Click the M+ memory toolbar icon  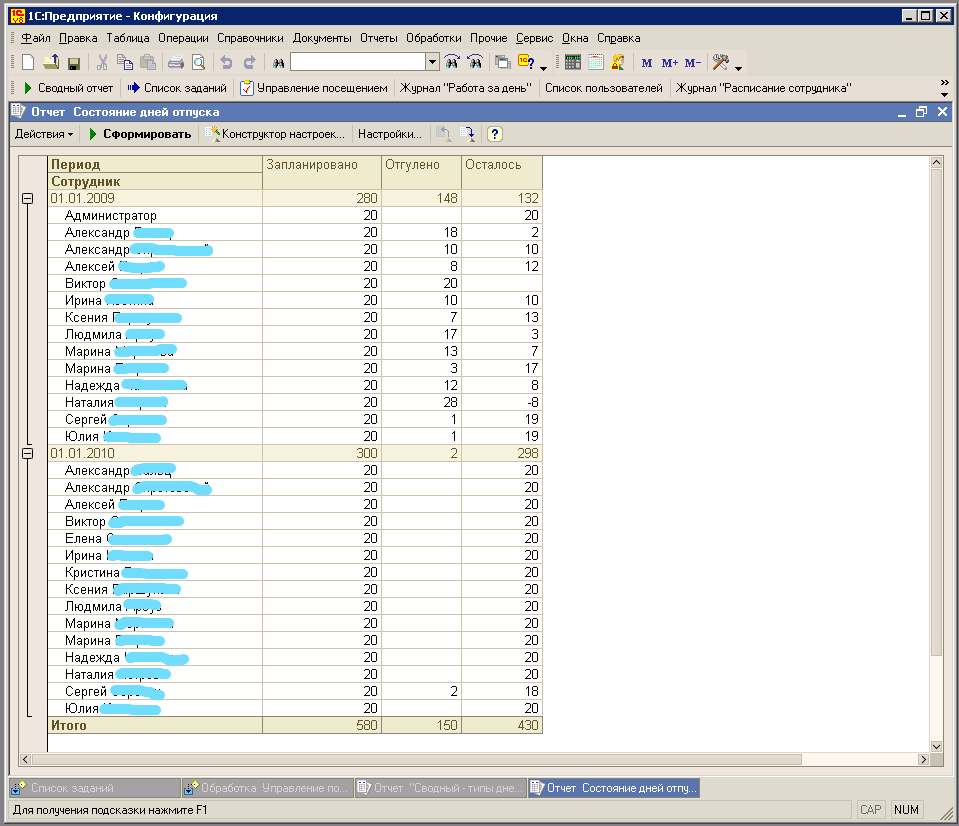[669, 63]
